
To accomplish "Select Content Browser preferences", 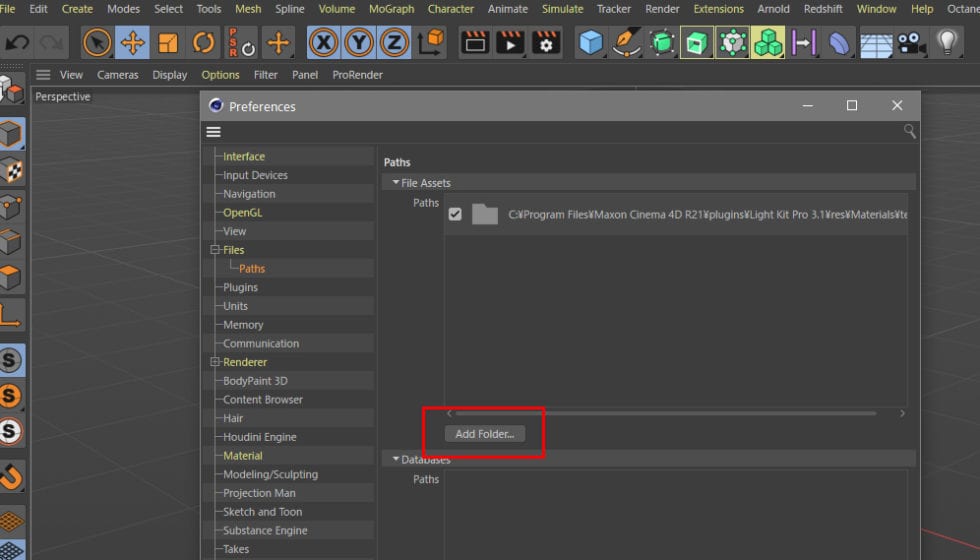I will (x=262, y=399).
